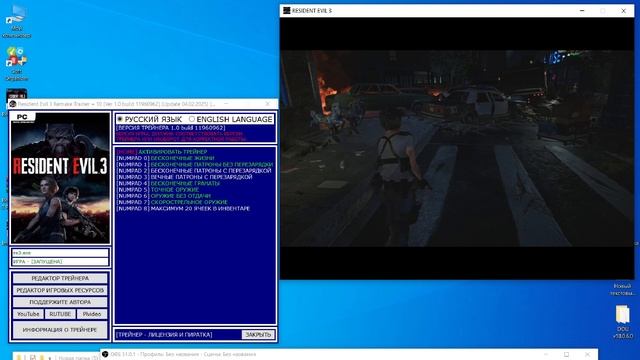Click the ЗАКРЫТЬ button in trainer
This screenshot has height=360, width=640.
tap(258, 335)
